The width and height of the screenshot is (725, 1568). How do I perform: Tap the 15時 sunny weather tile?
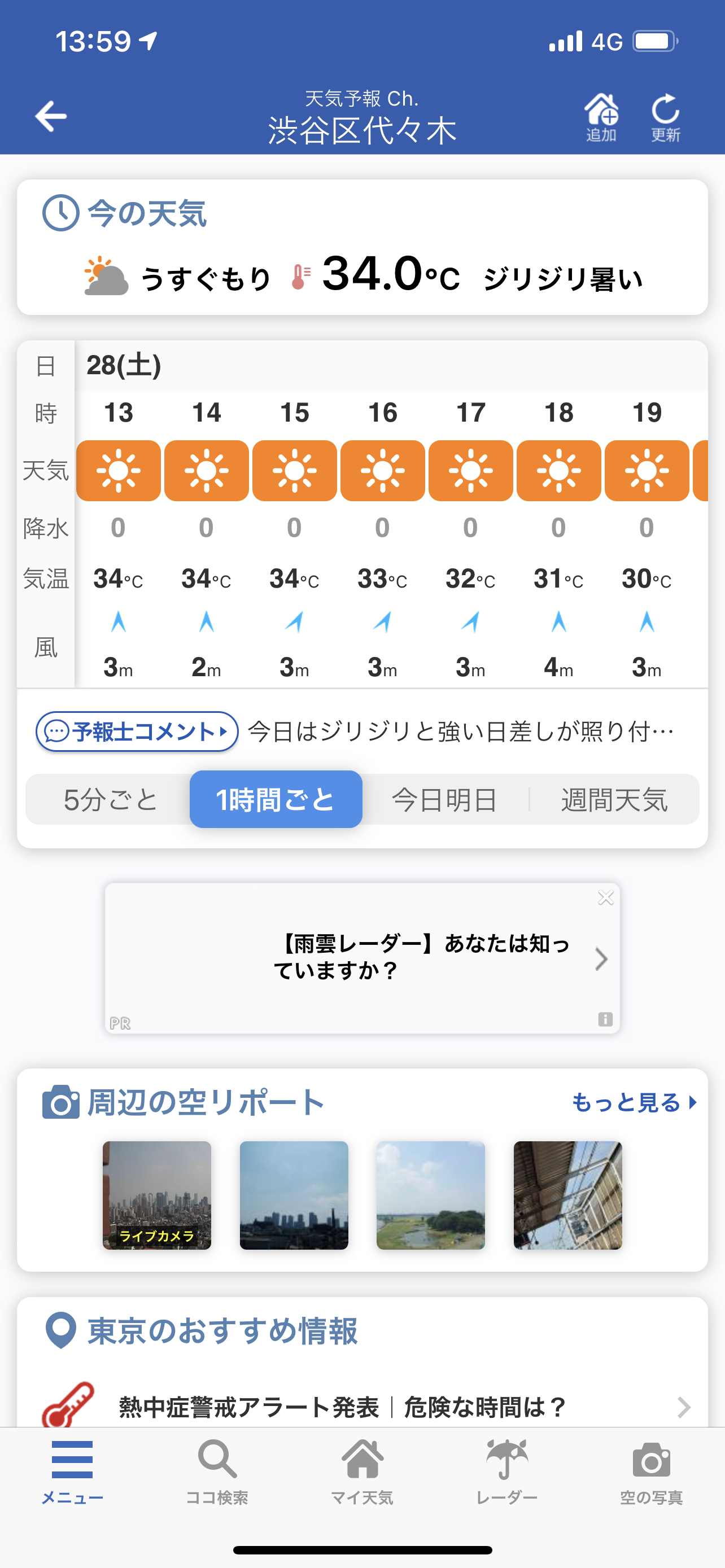click(295, 471)
